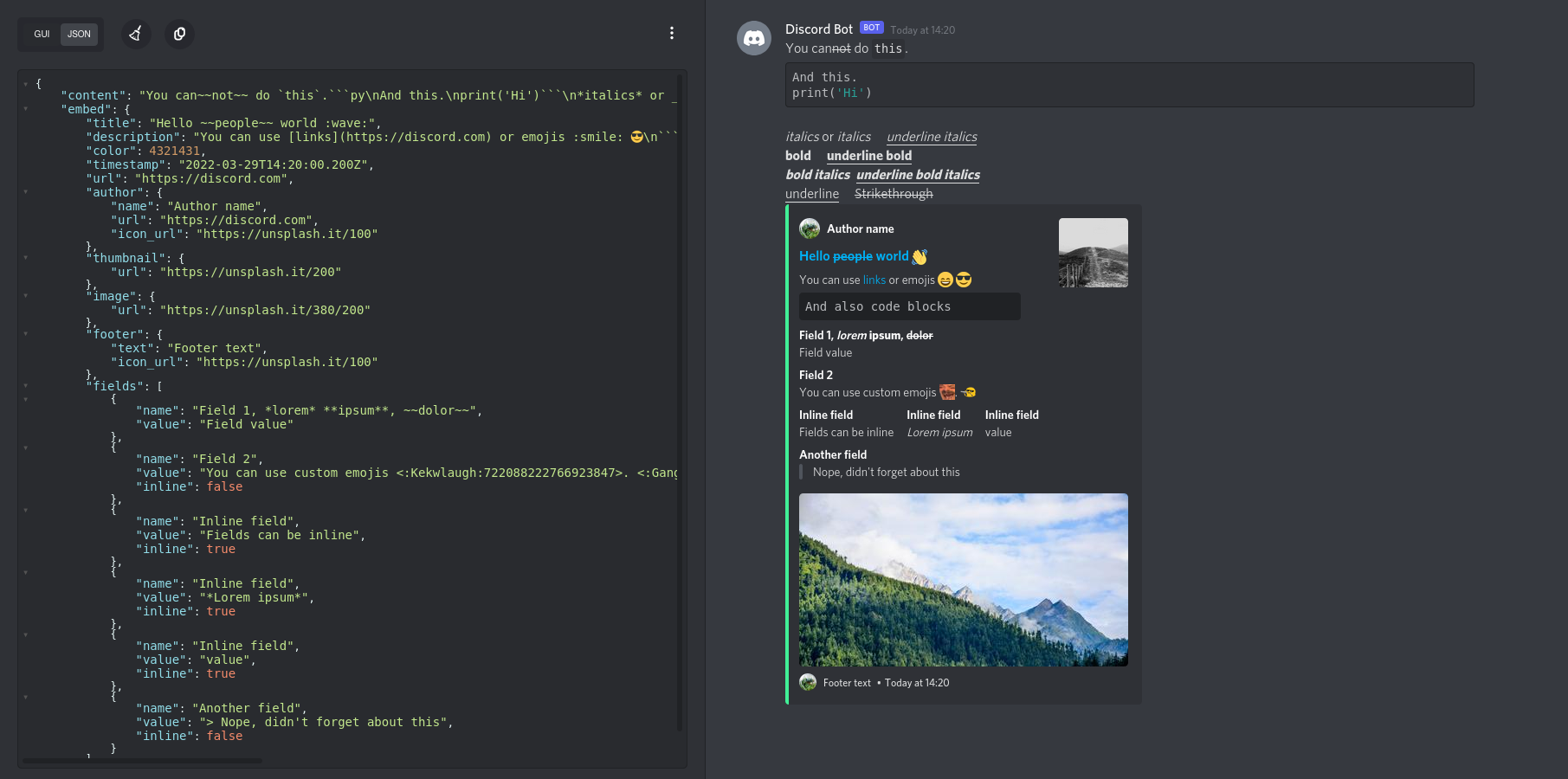Viewport: 1568px width, 779px height.
Task: Fold the "footer" object
Action: pos(26,334)
